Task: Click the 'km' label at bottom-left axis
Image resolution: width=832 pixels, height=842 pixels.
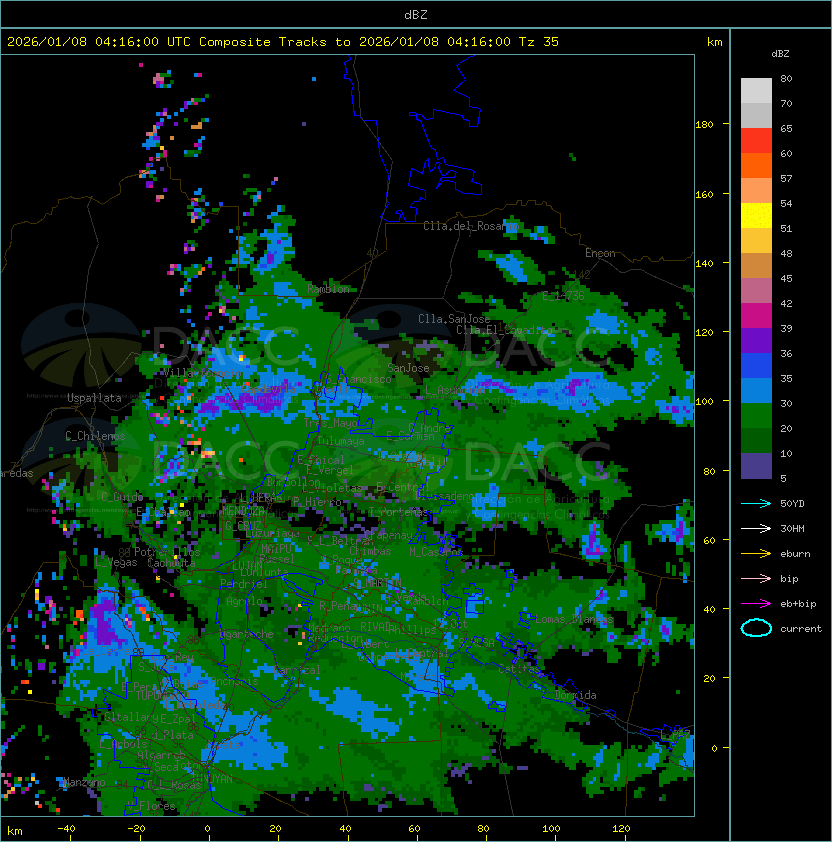Action: [x=15, y=831]
